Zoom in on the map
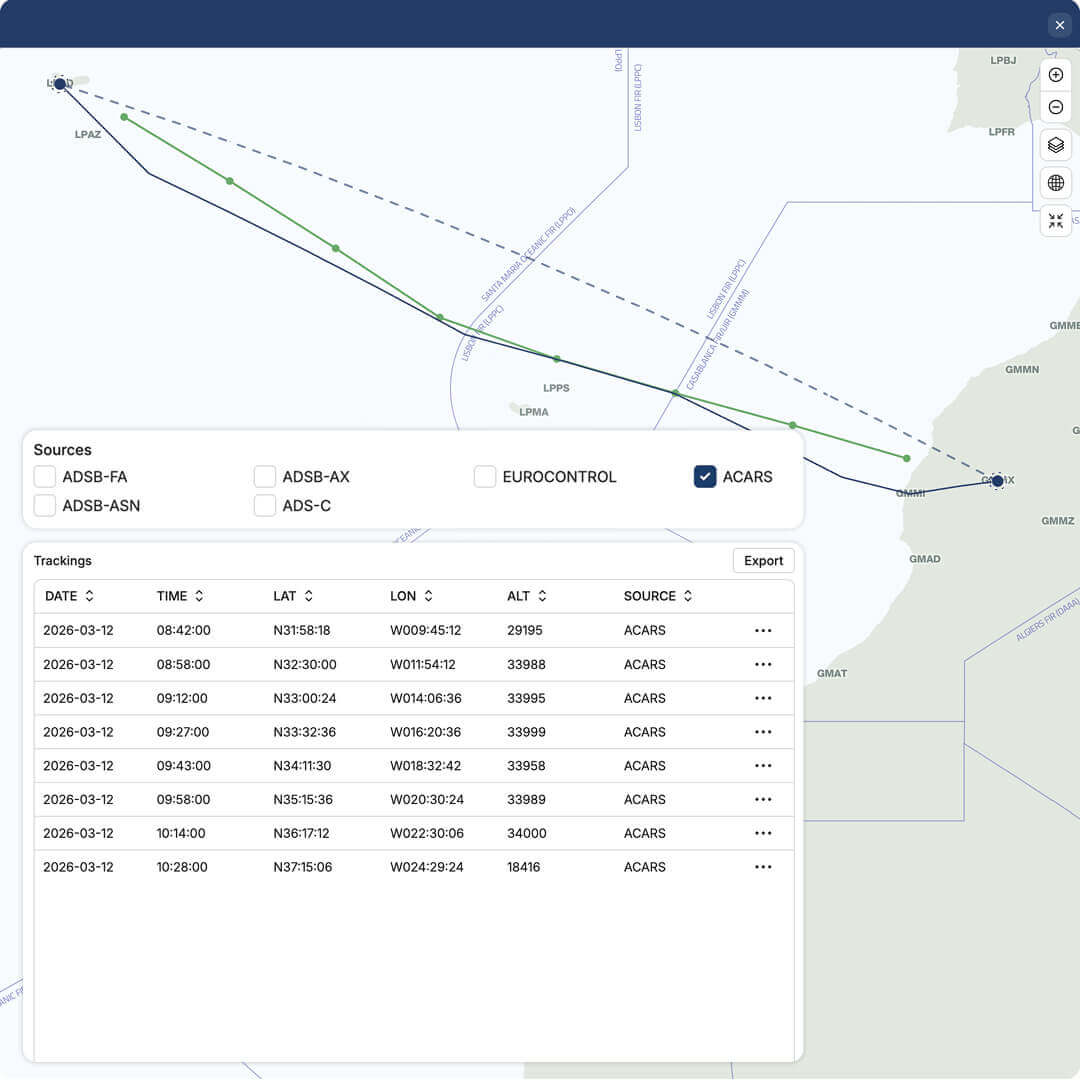This screenshot has width=1080, height=1080. [x=1055, y=75]
